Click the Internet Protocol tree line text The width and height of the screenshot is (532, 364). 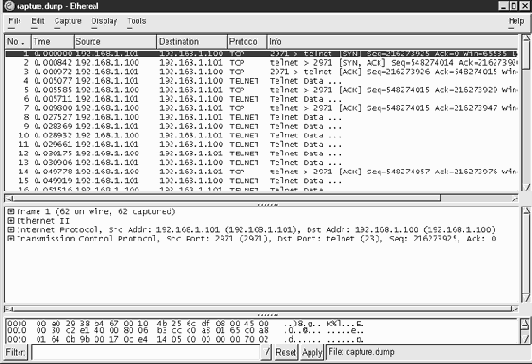pos(256,230)
